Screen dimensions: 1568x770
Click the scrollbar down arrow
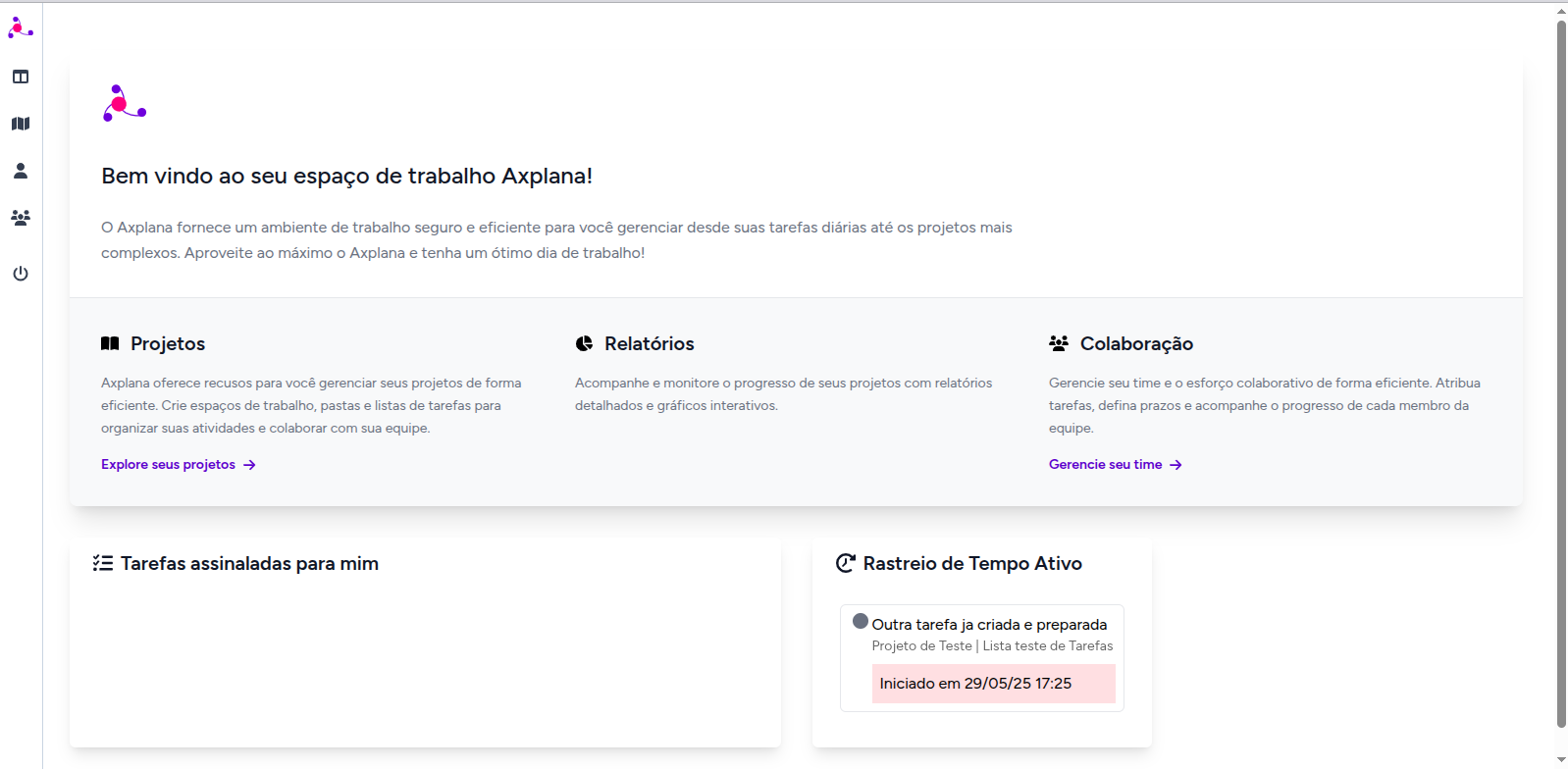tap(1561, 760)
